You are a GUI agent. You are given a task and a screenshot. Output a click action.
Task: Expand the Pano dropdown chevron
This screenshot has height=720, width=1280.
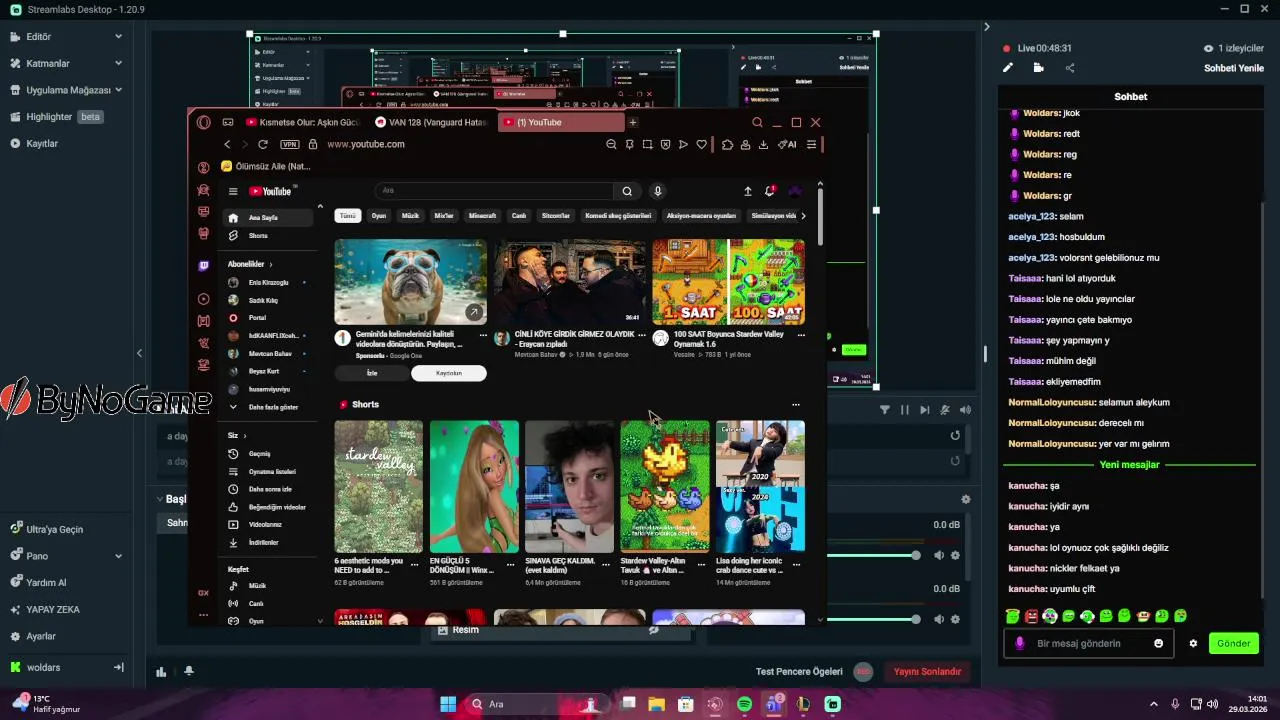[x=118, y=556]
